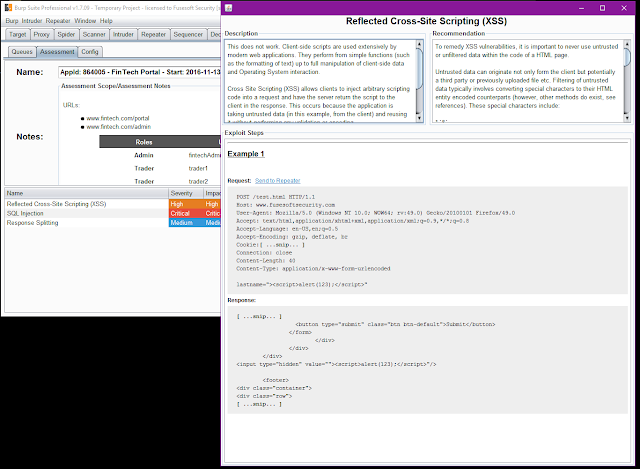Minimize the Reflected XSS dialog window
The image size is (640, 469).
581,8
